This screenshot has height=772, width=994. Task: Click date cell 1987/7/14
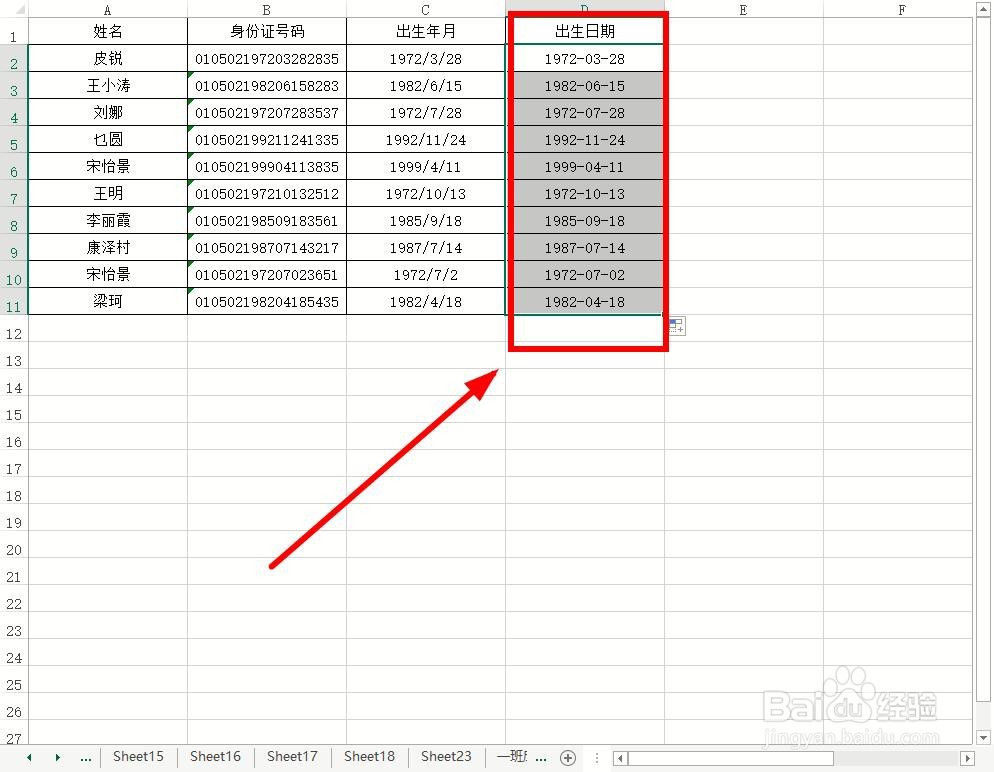(x=426, y=248)
